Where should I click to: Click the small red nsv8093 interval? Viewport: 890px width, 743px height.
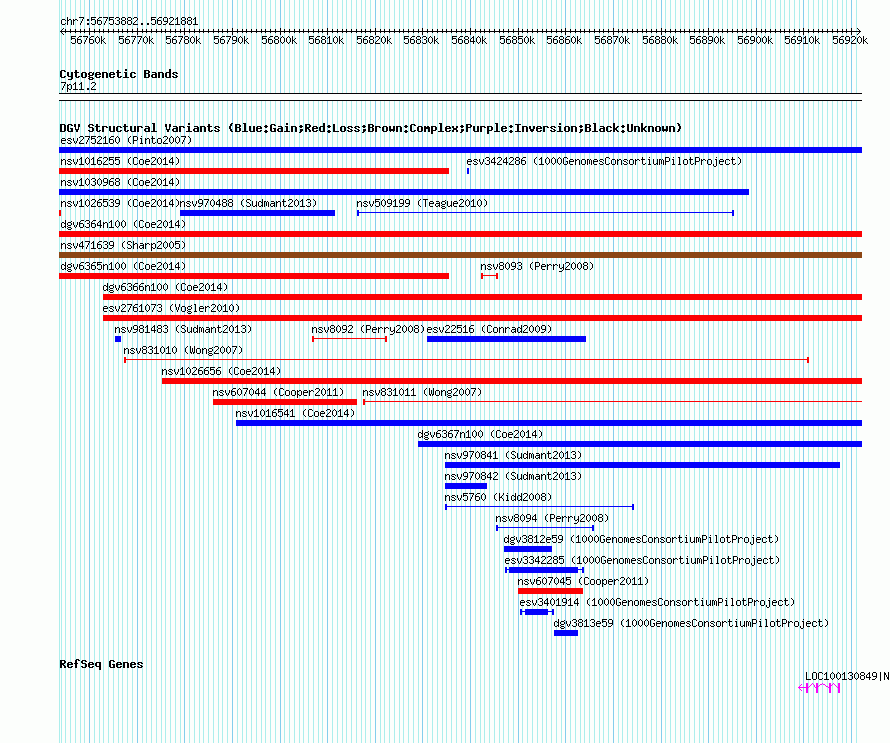tap(489, 276)
